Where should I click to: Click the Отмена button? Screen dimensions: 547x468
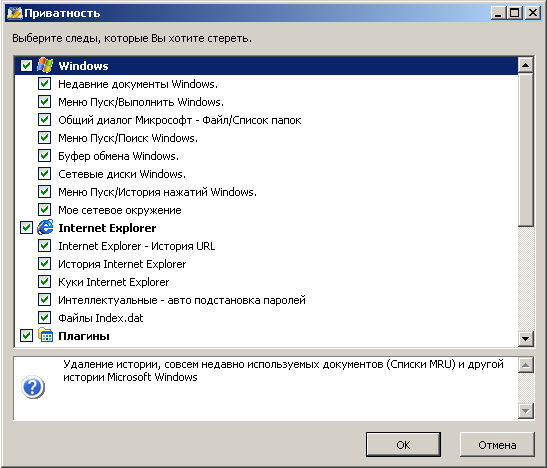coord(497,445)
